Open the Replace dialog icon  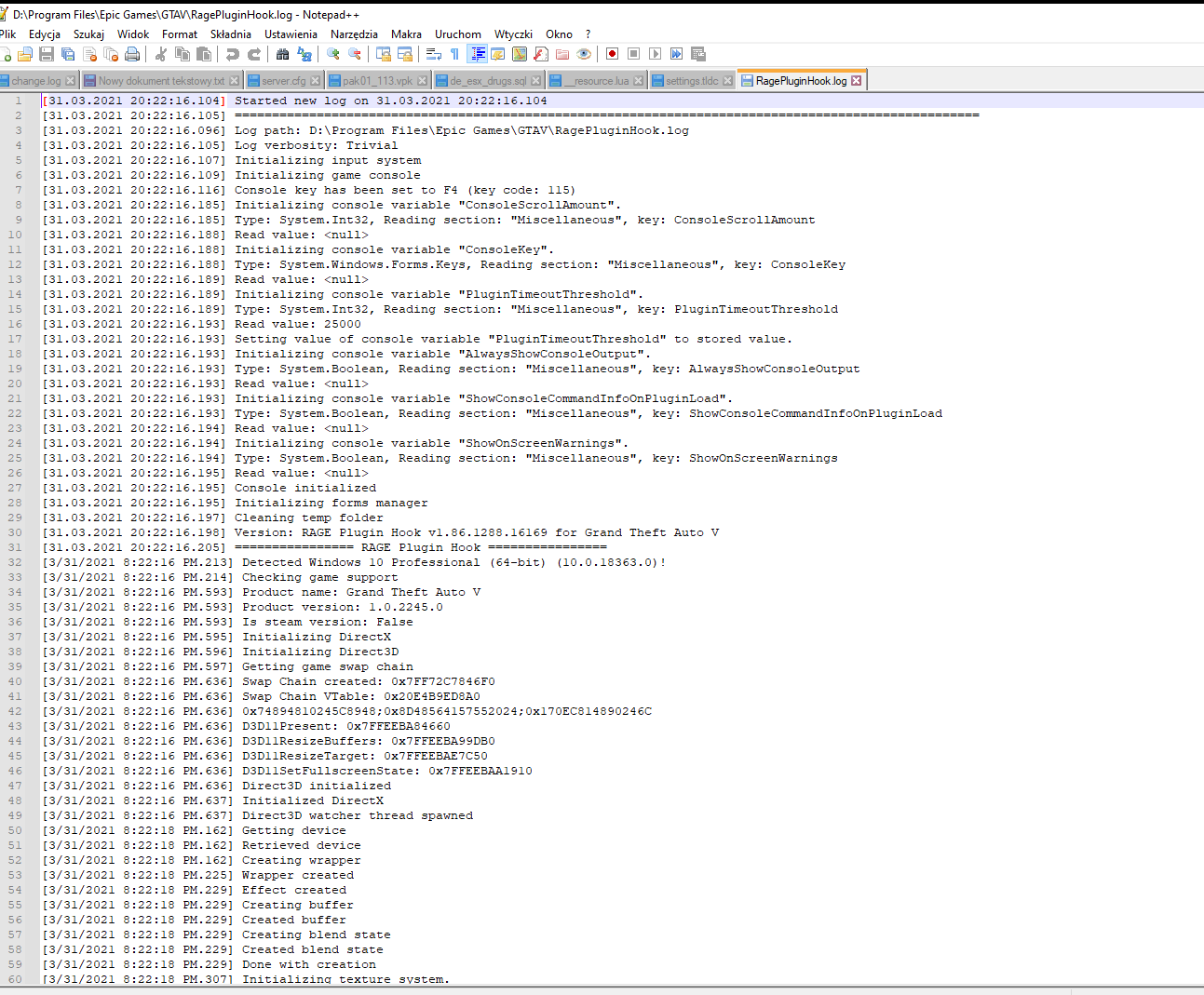click(304, 54)
